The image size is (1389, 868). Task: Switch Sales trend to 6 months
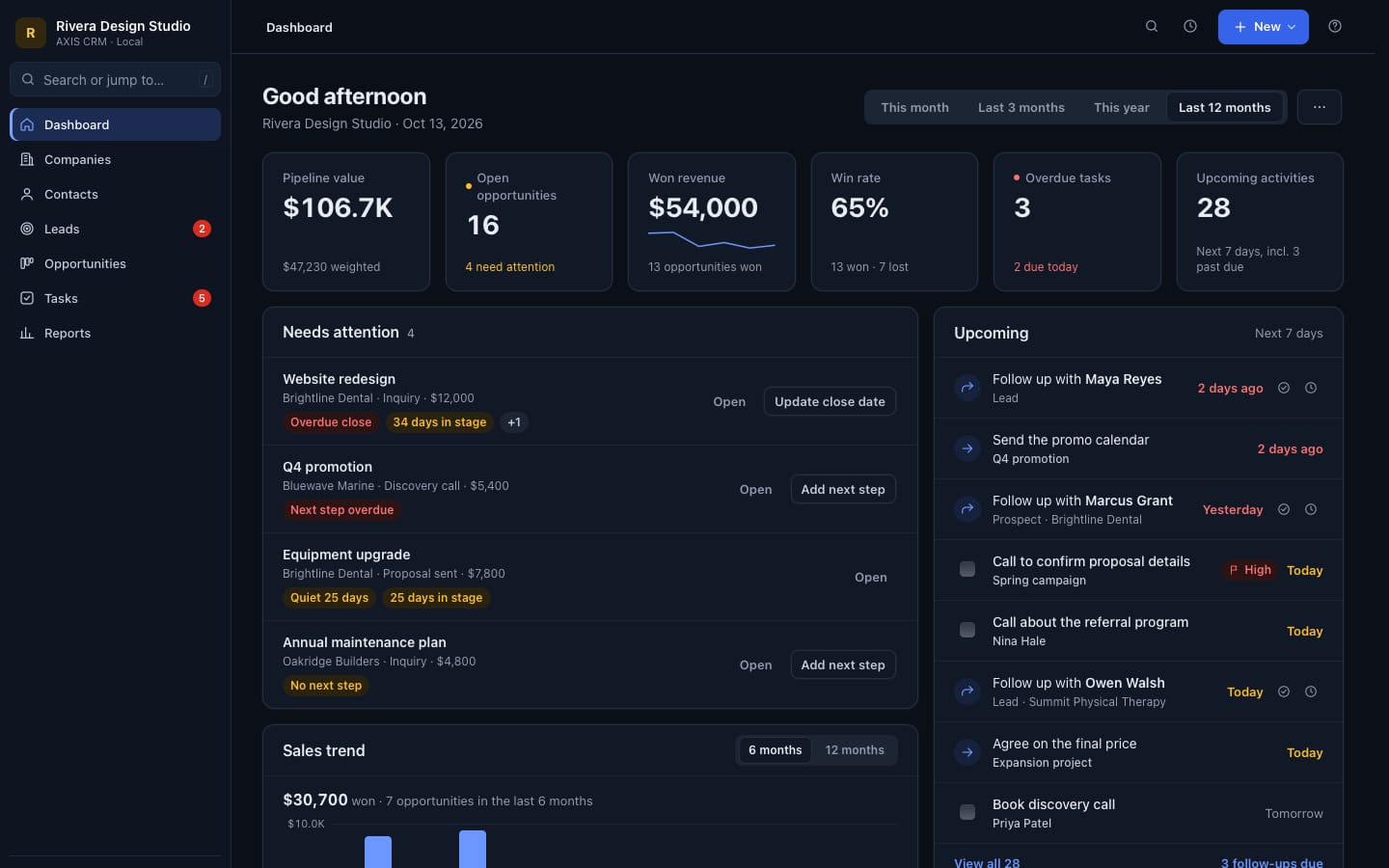(776, 750)
